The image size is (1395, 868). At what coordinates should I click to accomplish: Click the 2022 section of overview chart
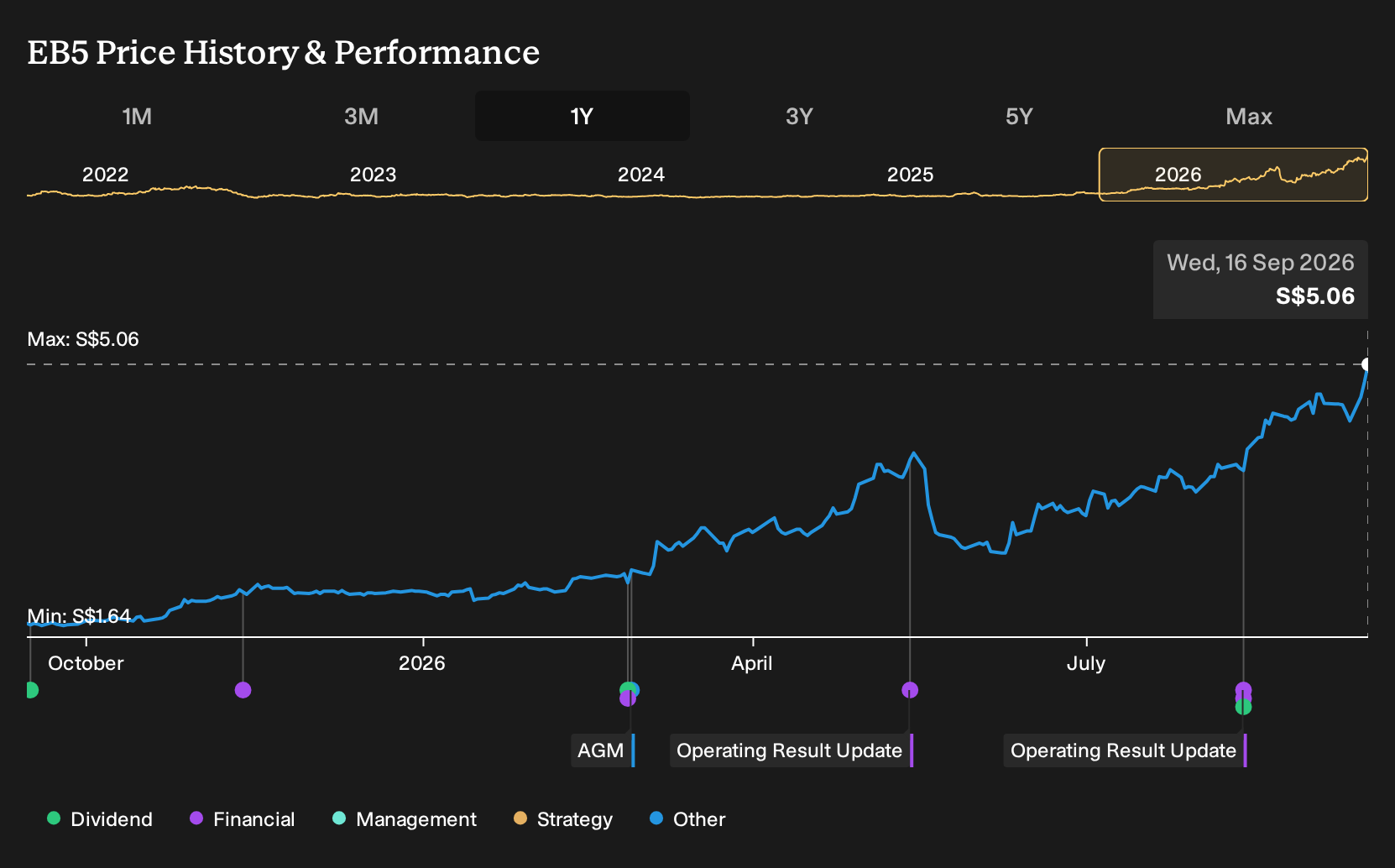click(105, 175)
